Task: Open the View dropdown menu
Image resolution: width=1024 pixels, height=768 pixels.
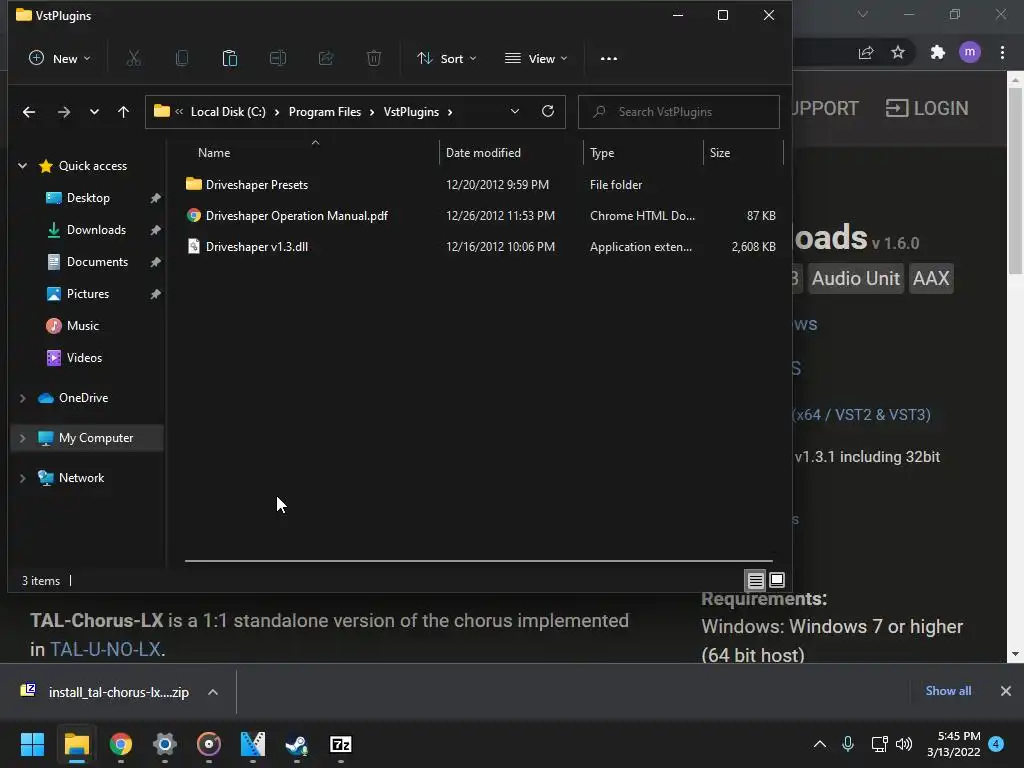Action: [536, 59]
